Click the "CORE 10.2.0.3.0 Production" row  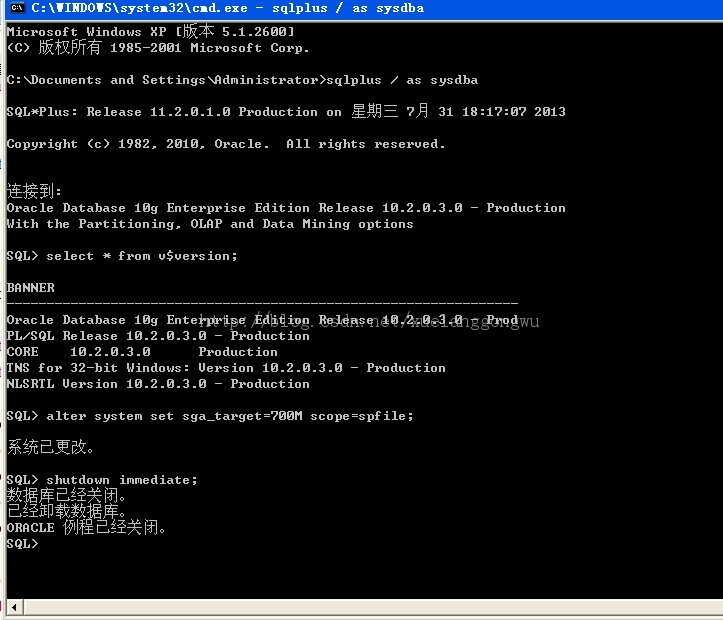(x=142, y=352)
